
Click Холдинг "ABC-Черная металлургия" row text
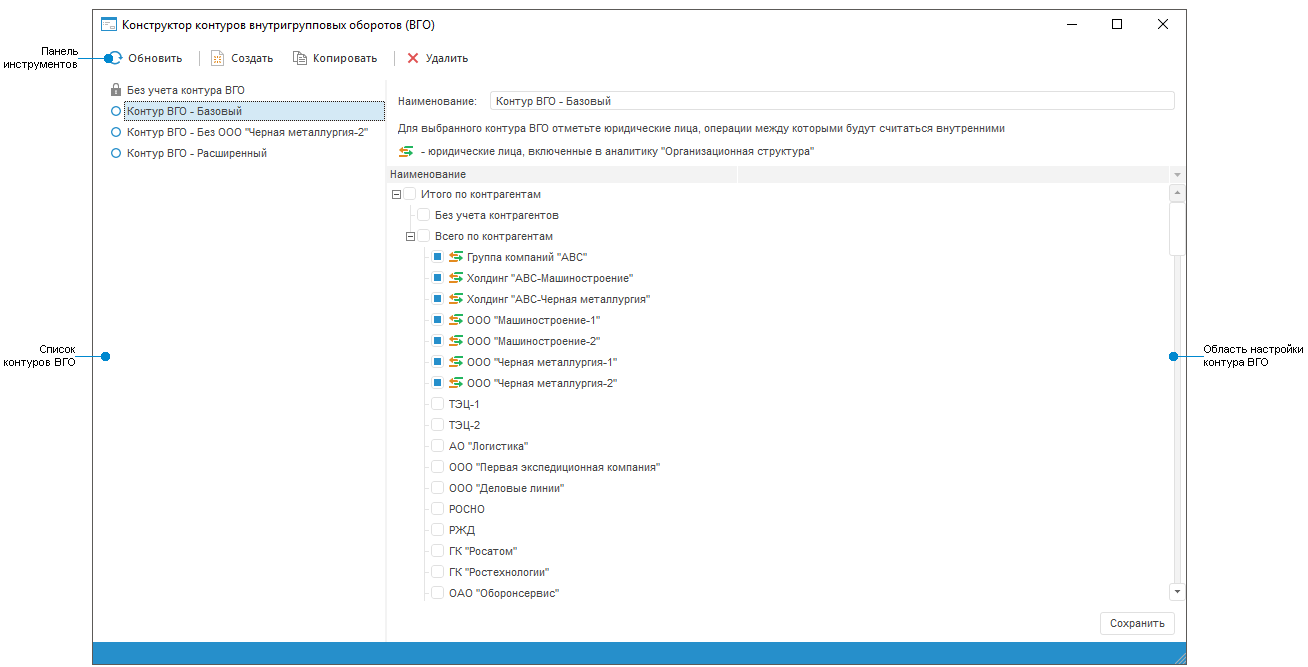tap(559, 299)
